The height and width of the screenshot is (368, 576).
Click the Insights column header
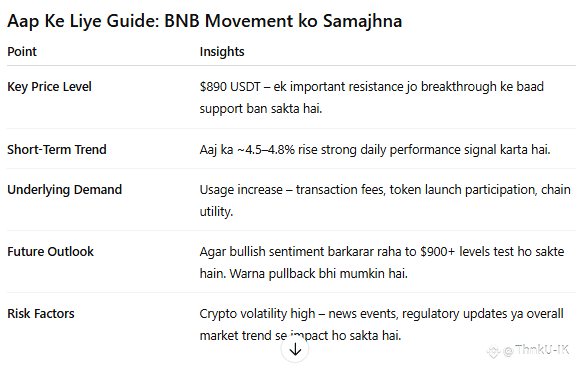pyautogui.click(x=222, y=51)
